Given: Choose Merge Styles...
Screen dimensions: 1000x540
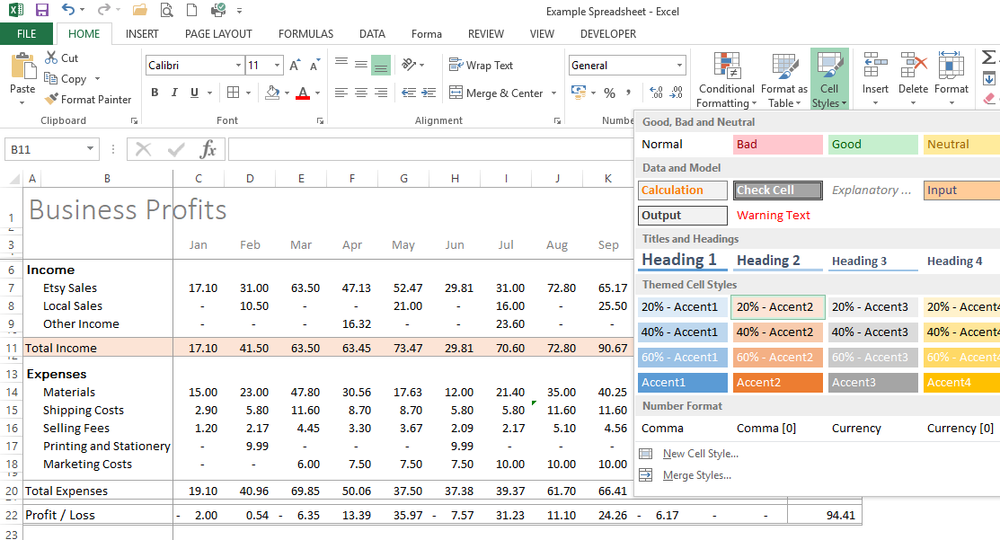Looking at the screenshot, I should tap(686, 476).
